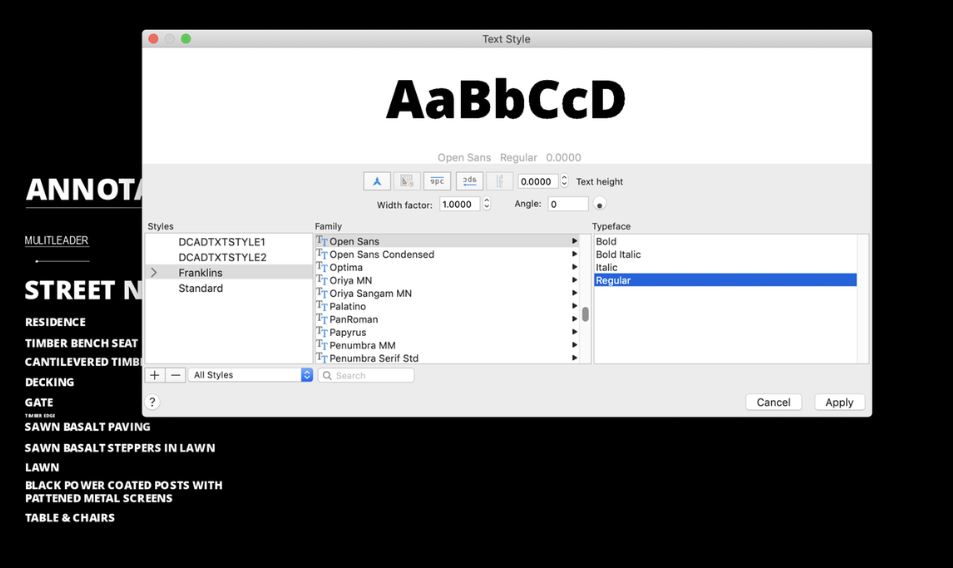Close the Text Style dialog with red button
The height and width of the screenshot is (568, 953).
[154, 39]
